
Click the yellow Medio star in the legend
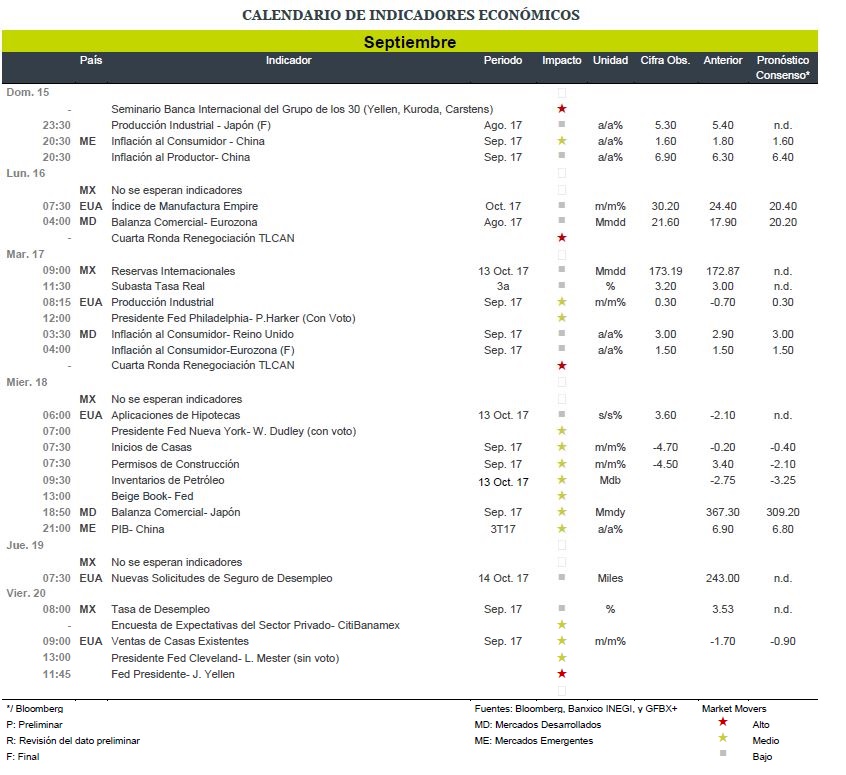(x=723, y=740)
